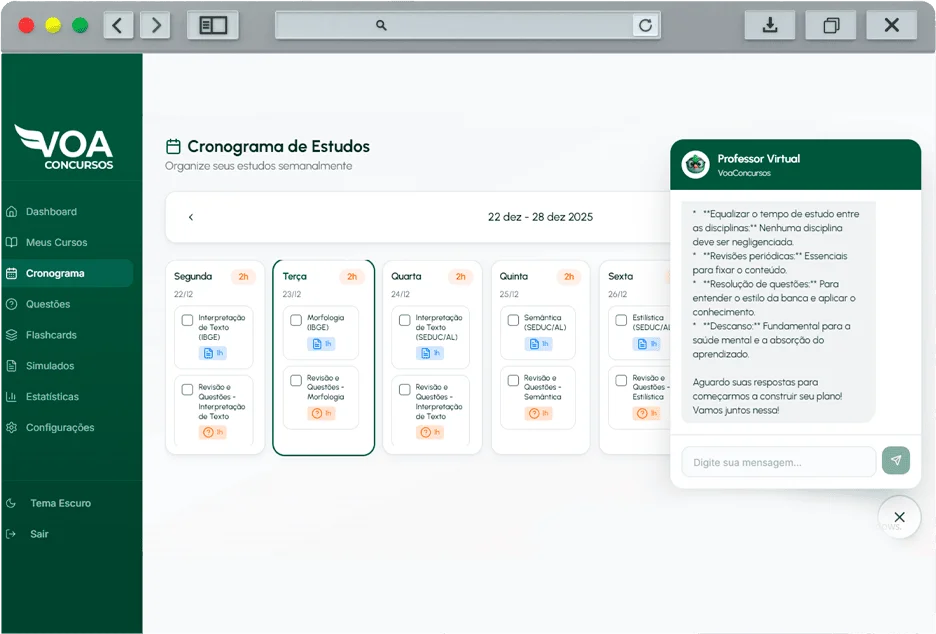Click the Professor Virtual avatar icon
The height and width of the screenshot is (634, 936).
(695, 165)
